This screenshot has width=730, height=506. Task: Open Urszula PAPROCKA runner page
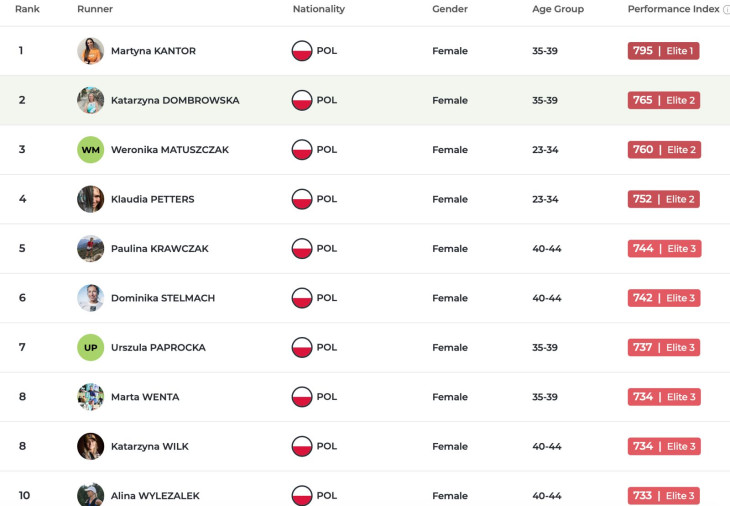(x=158, y=348)
